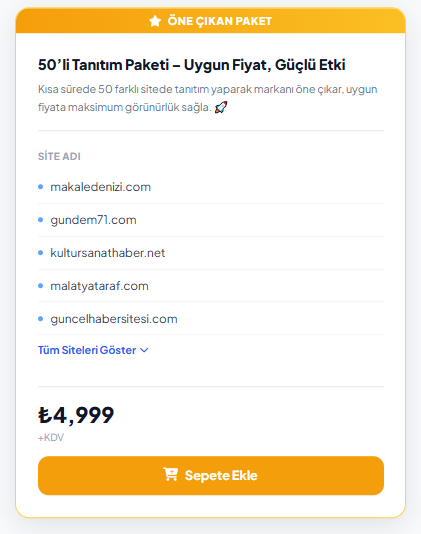Click the '50'li Tanıtım Paketi' heading
Viewport: 421px width, 534px height.
pyautogui.click(x=191, y=65)
